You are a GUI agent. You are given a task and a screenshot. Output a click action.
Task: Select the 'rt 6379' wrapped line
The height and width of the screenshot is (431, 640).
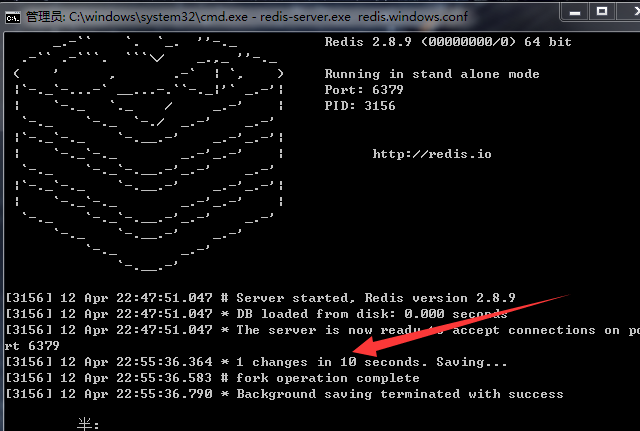(32, 346)
